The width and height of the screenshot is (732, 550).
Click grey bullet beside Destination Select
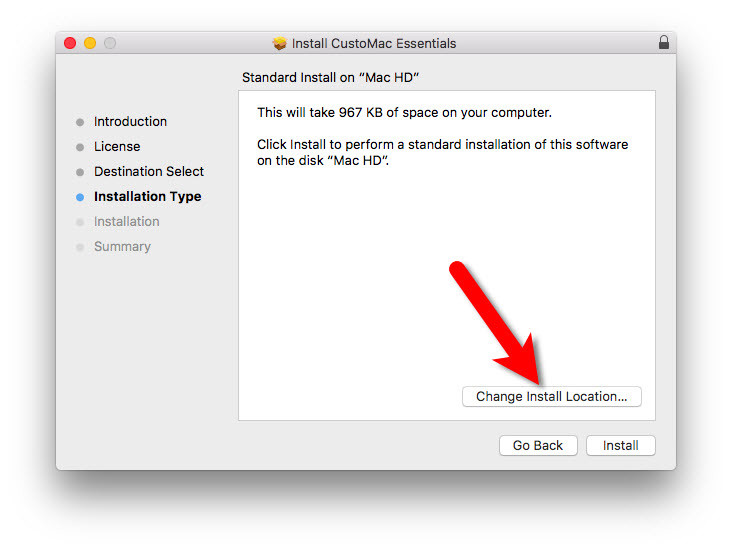[x=80, y=172]
